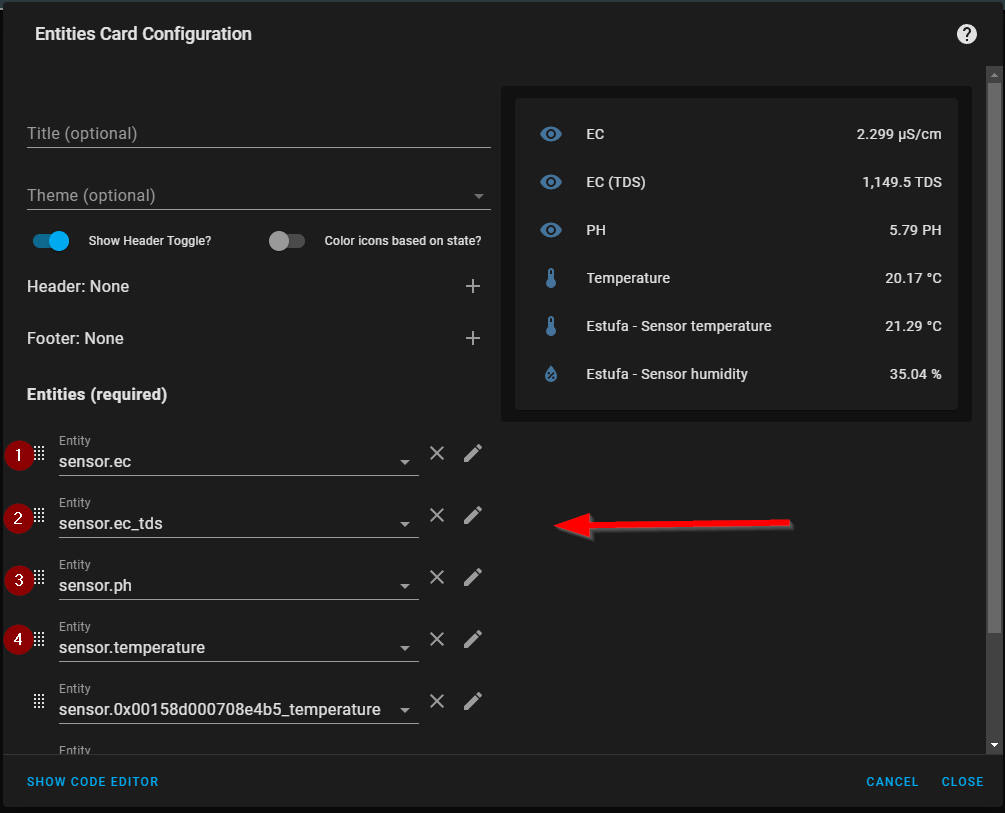
Task: Edit the sensor.temperature entity with pencil
Action: (x=473, y=639)
